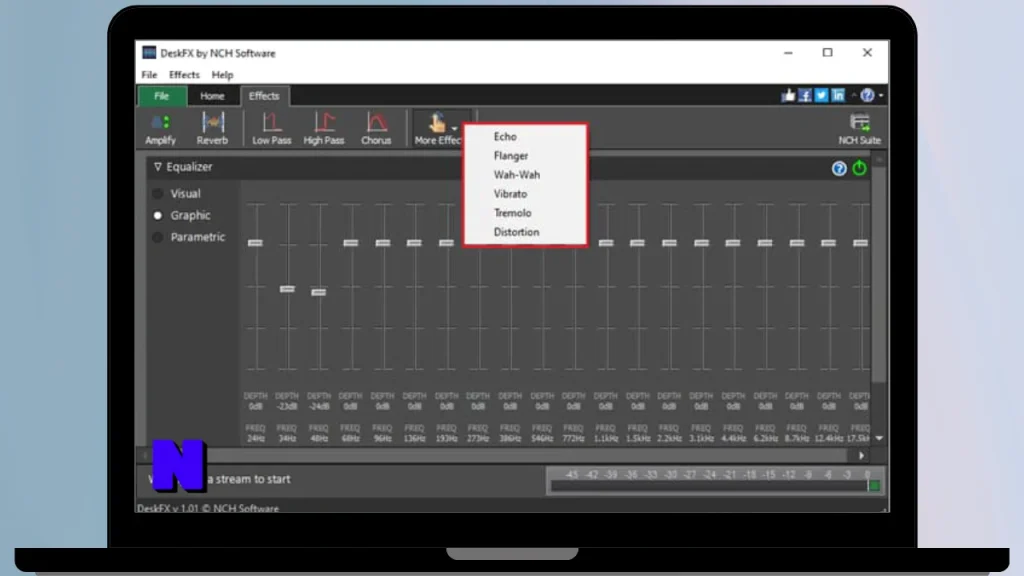
Task: Select the Low Pass filter tool
Action: coord(272,128)
